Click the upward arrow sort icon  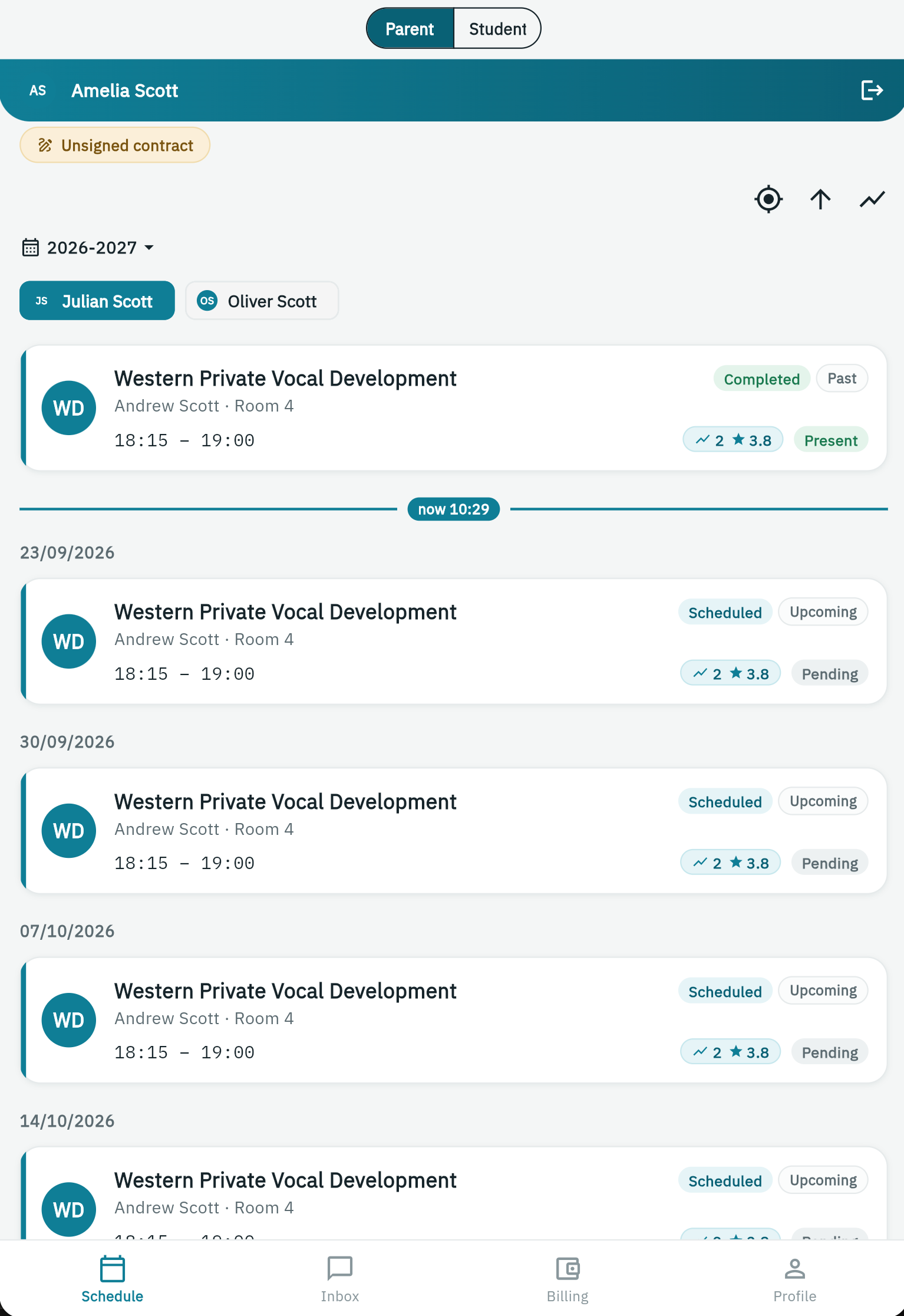click(x=820, y=199)
